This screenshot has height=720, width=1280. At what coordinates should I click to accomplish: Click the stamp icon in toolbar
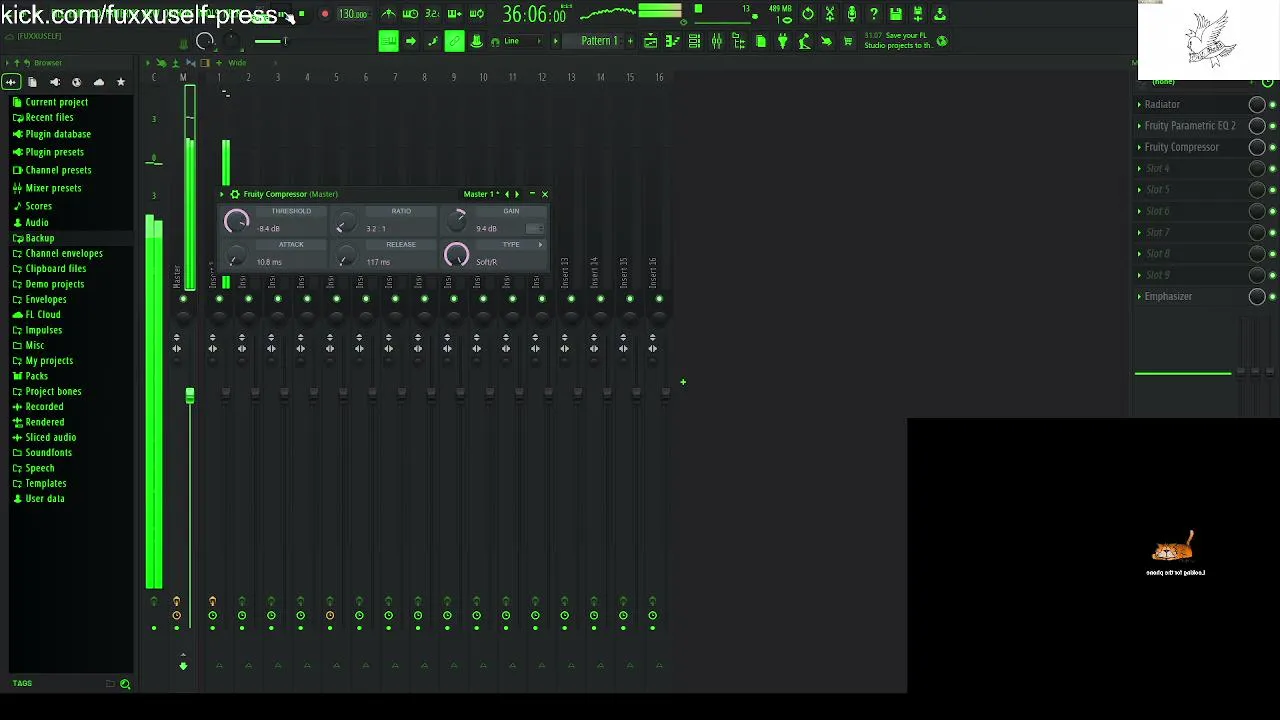[x=476, y=41]
